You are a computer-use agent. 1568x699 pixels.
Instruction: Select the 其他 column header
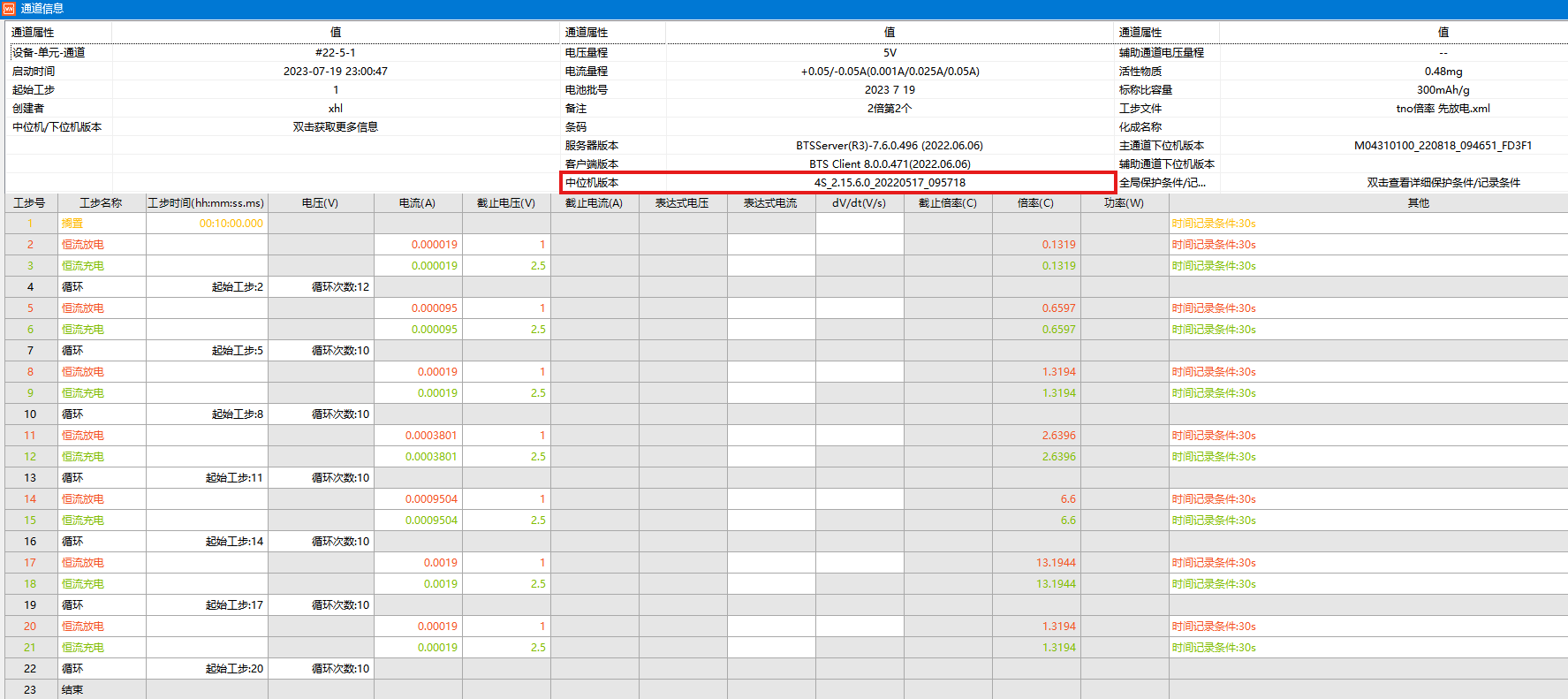pyautogui.click(x=1418, y=203)
